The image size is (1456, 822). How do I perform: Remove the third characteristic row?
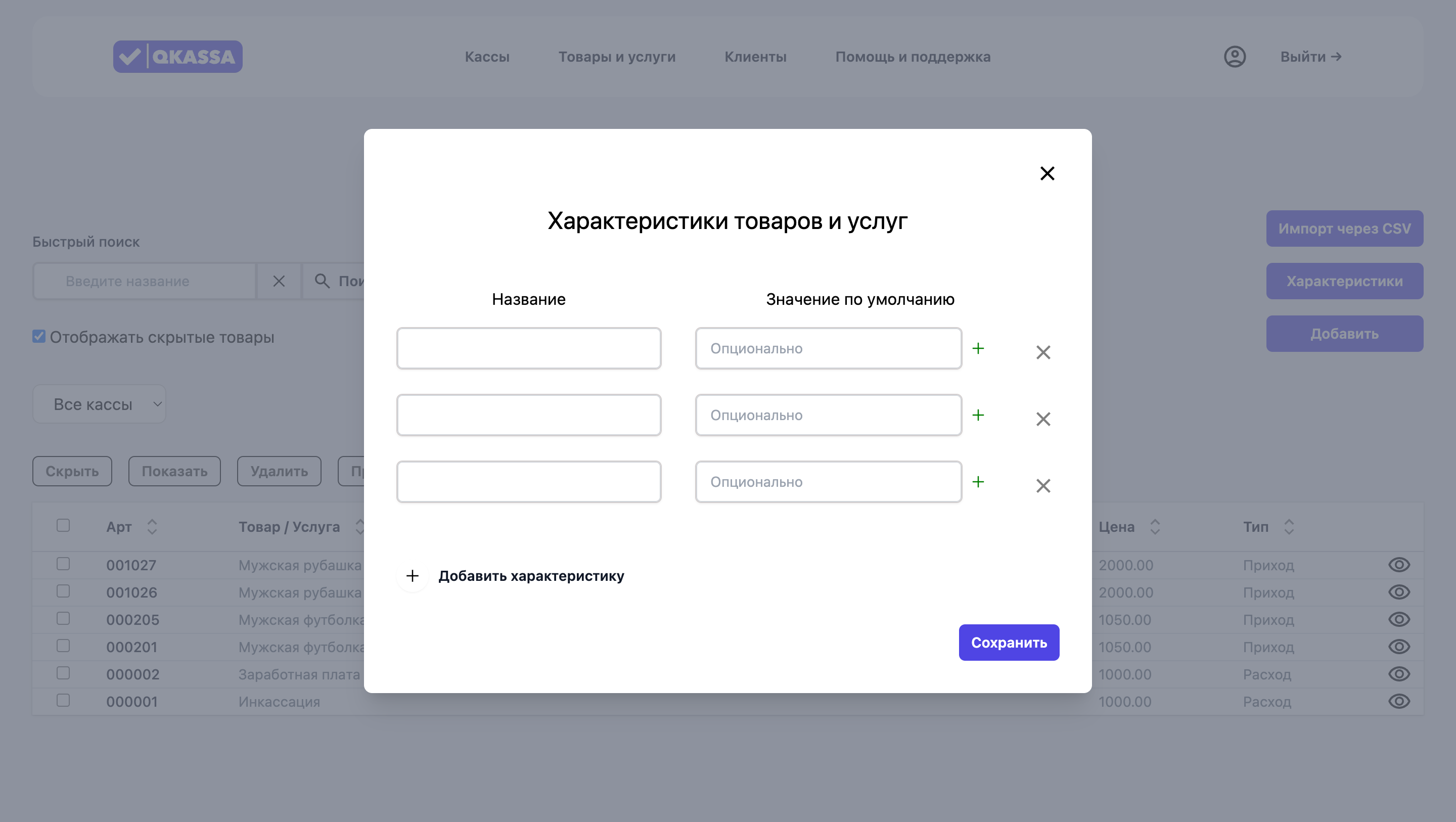(1043, 486)
